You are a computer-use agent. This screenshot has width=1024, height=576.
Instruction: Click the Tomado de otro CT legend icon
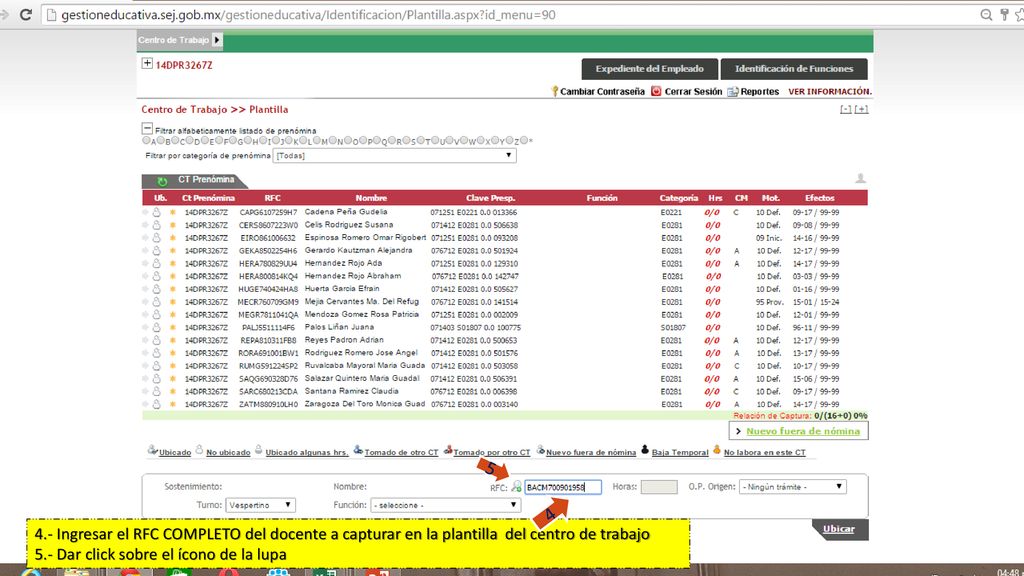click(x=358, y=450)
